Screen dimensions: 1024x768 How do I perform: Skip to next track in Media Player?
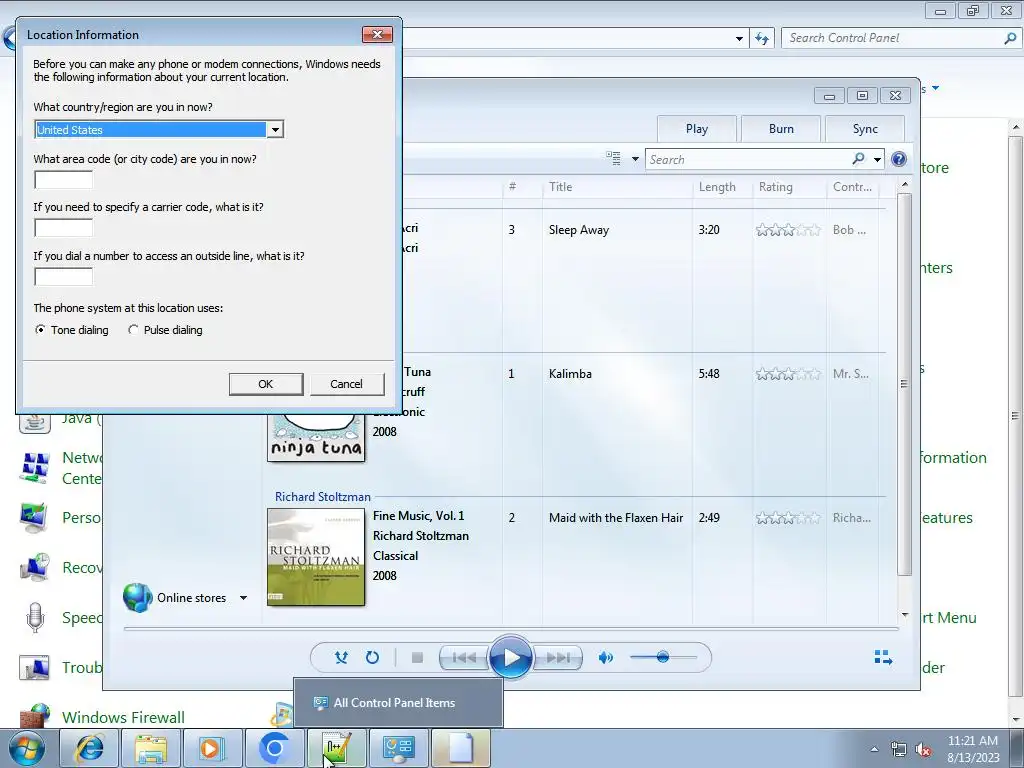click(x=558, y=657)
